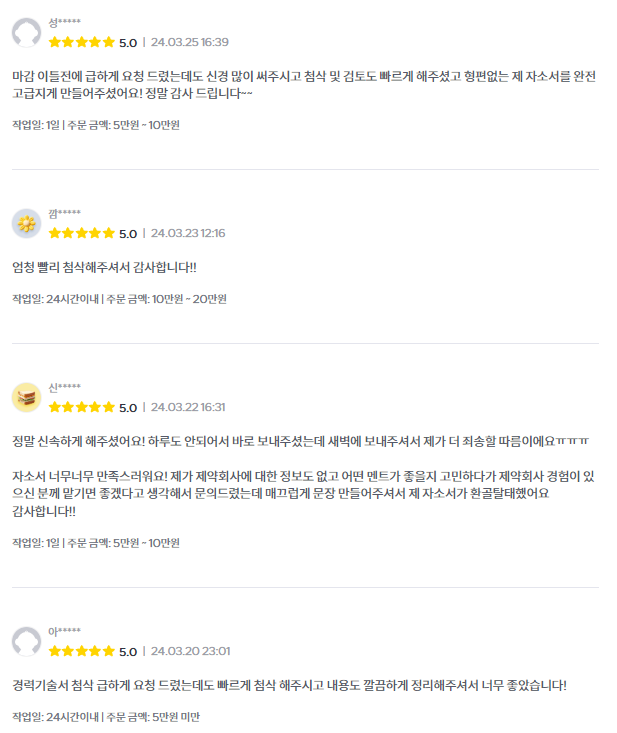This screenshot has height=733, width=617.
Task: Click star rating on 24.03.25 review
Action: coord(82,42)
